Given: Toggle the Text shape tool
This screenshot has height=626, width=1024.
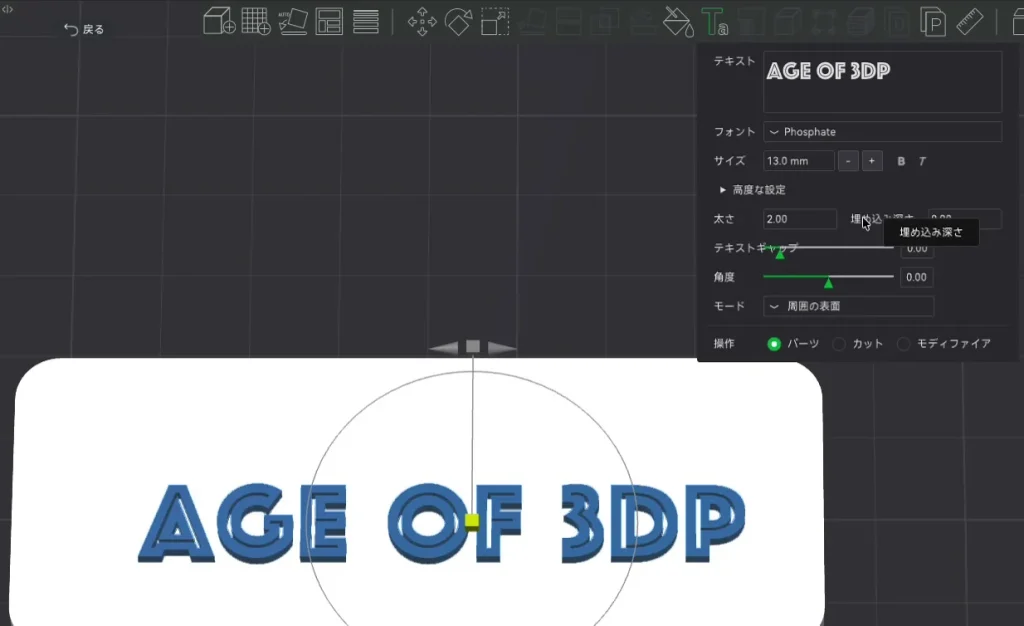Looking at the screenshot, I should (x=714, y=22).
